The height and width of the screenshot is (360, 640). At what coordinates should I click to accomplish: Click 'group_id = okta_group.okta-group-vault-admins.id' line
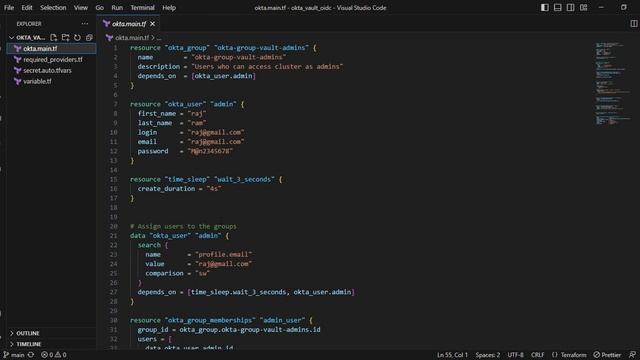pos(229,329)
